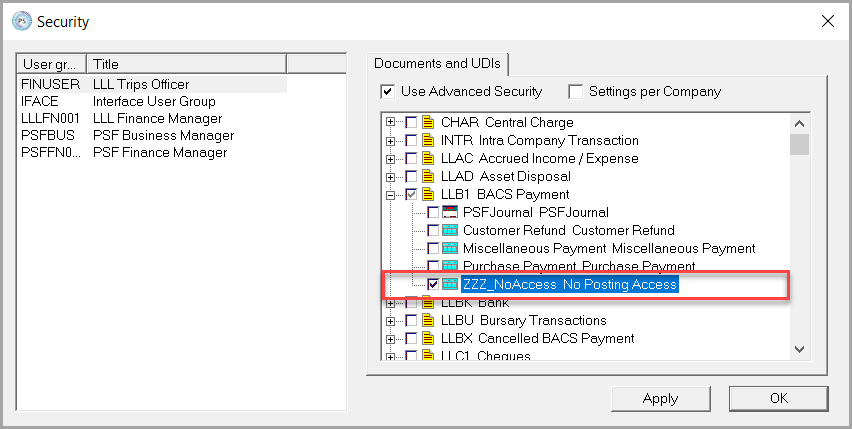Close the Security dialog
Screen dimensions: 852x429
[828, 21]
